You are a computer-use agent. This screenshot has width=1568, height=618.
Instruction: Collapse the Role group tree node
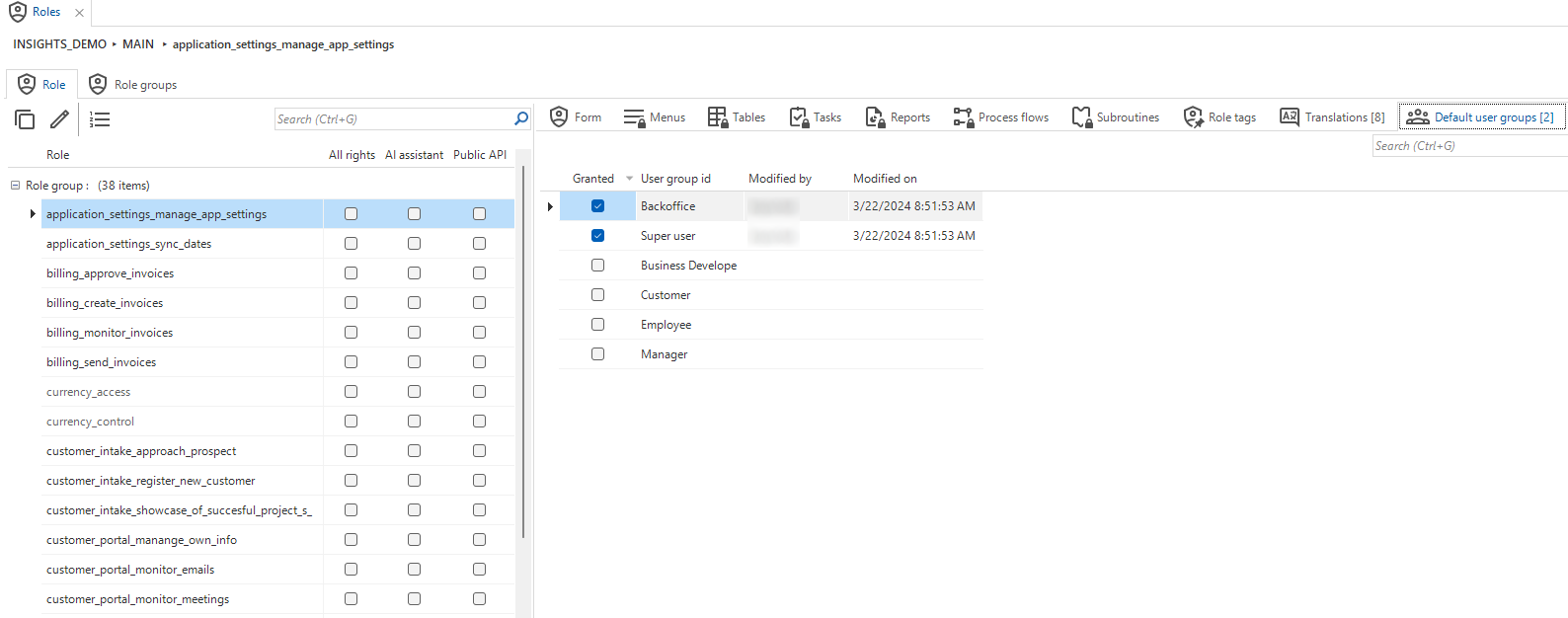tap(15, 186)
